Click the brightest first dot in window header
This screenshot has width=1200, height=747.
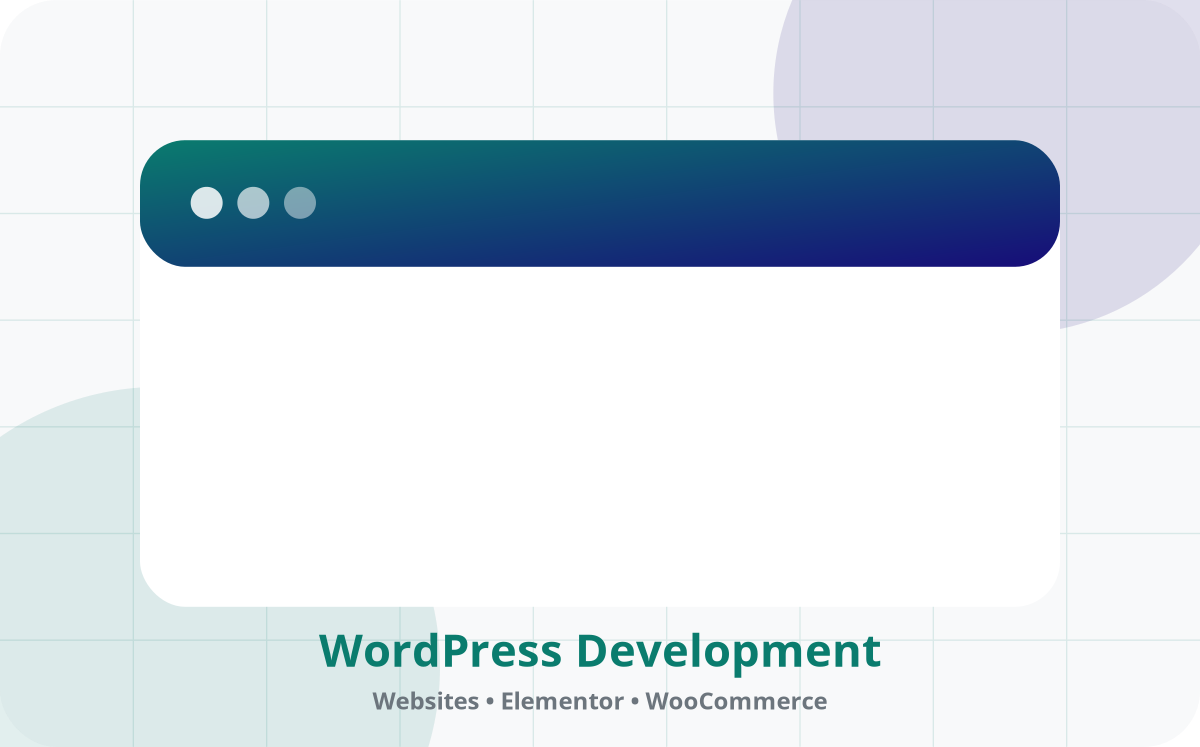[207, 203]
